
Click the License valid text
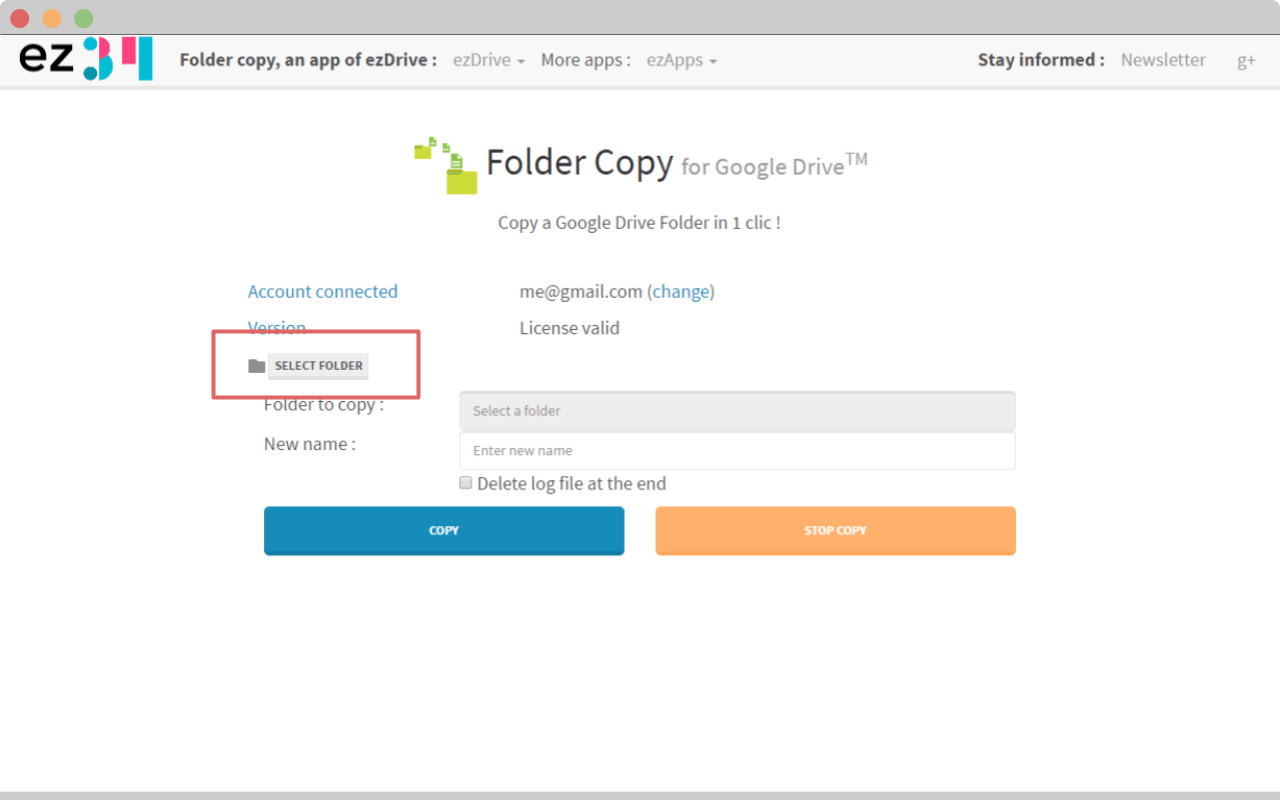coord(569,328)
